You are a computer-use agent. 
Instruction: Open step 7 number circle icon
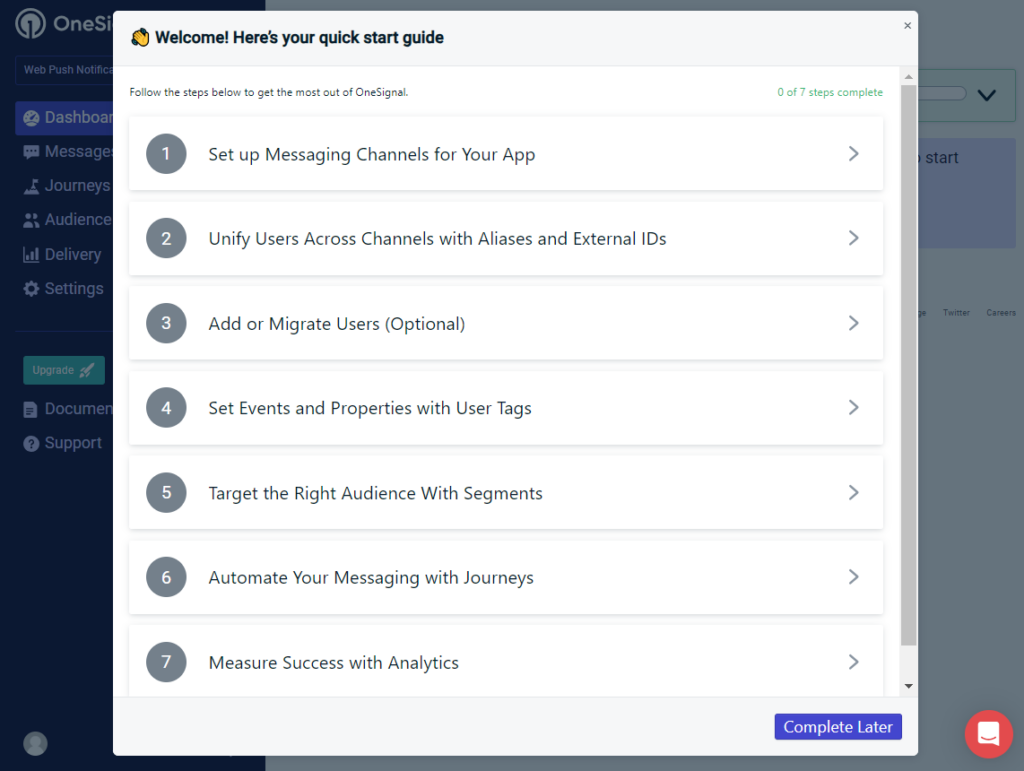(x=166, y=662)
